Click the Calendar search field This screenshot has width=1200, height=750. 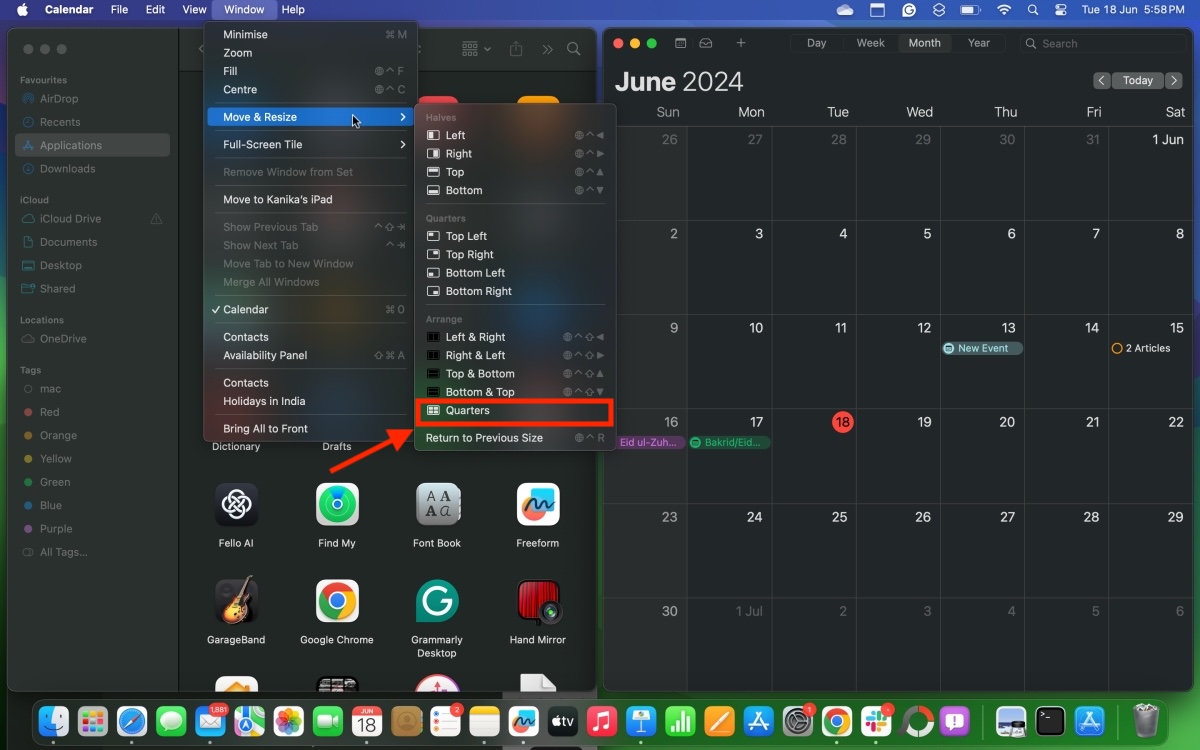coord(1100,43)
